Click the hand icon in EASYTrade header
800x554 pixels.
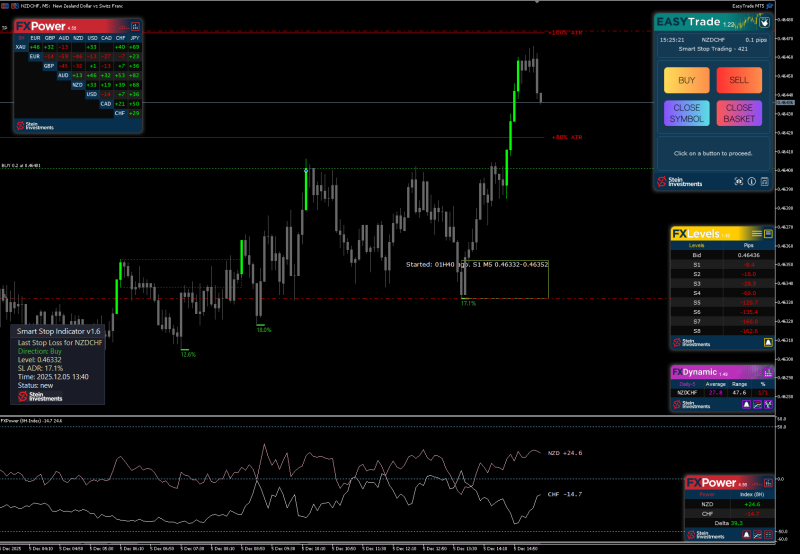click(764, 22)
